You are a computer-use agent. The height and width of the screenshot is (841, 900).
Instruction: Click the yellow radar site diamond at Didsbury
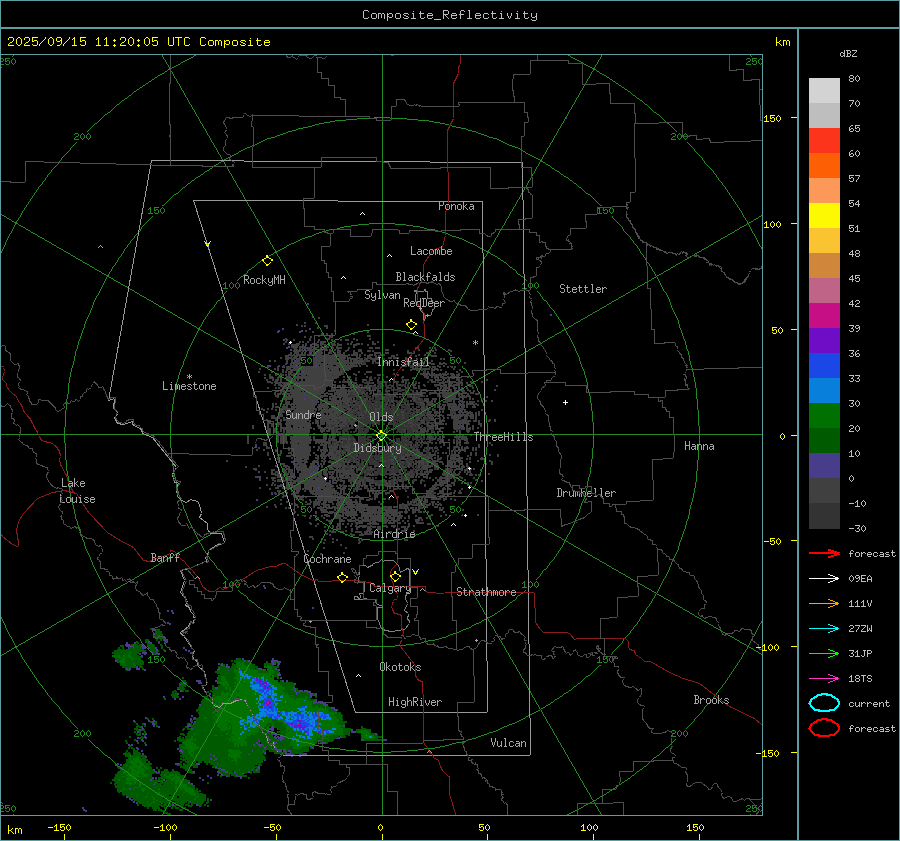pos(381,436)
